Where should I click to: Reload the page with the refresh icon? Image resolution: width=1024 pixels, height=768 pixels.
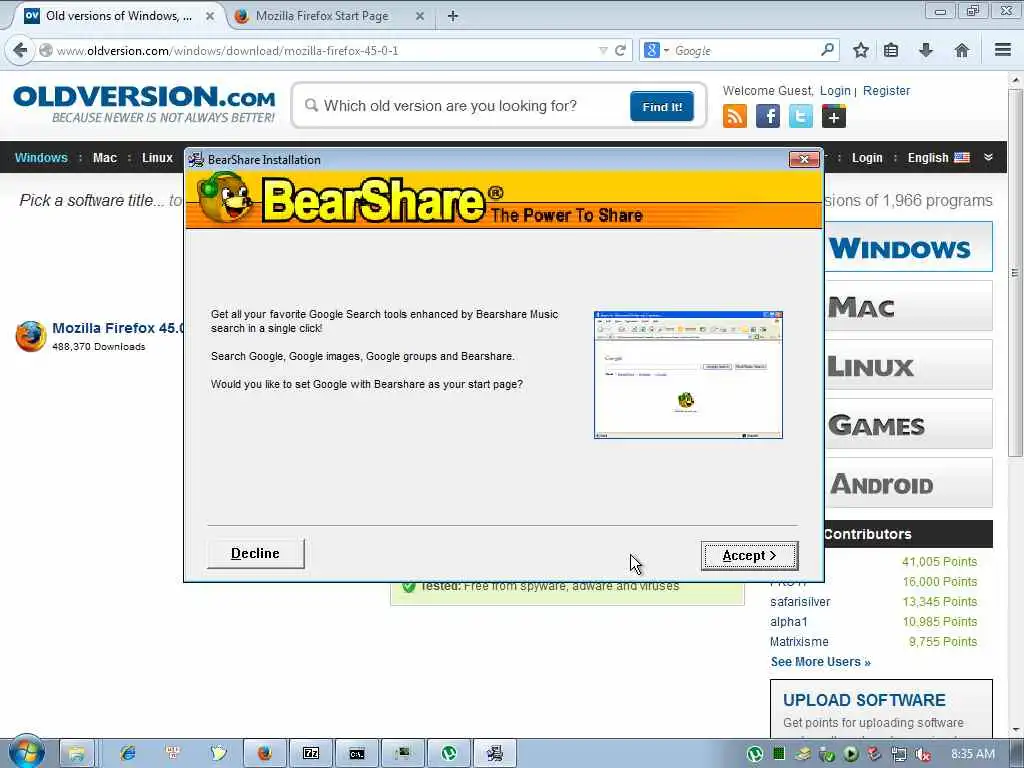tap(620, 50)
